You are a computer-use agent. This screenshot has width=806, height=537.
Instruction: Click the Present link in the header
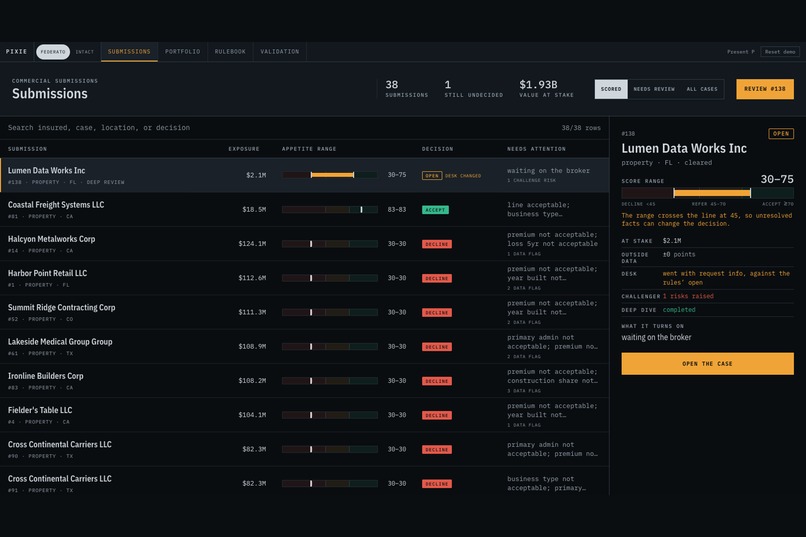[x=741, y=52]
